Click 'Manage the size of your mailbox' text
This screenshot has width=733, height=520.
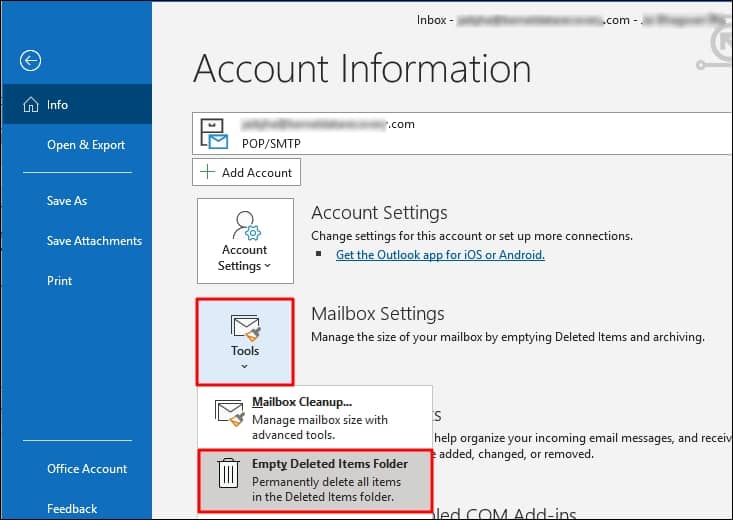[x=508, y=337]
